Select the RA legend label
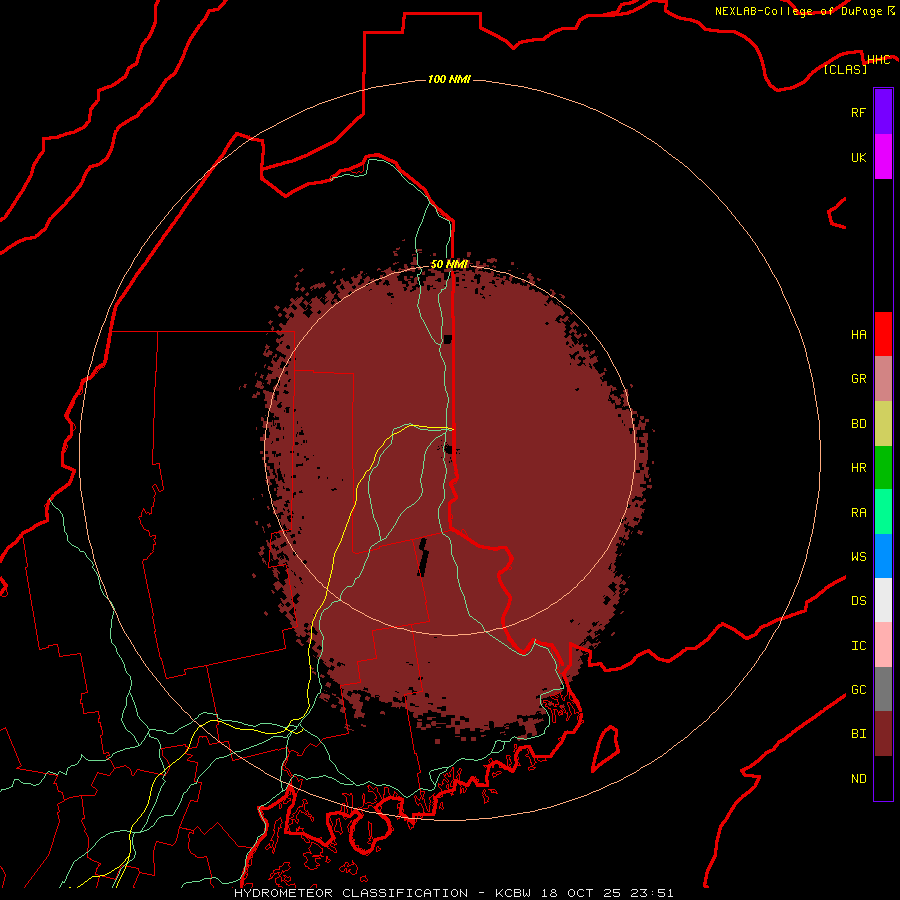The width and height of the screenshot is (900, 900). 858,513
